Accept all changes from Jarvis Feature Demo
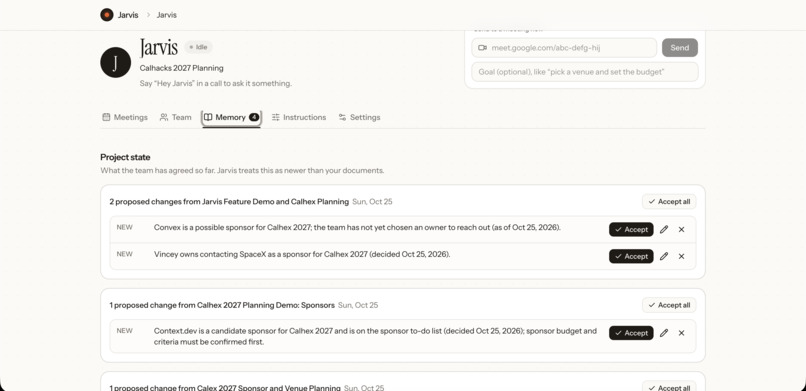Image resolution: width=806 pixels, height=391 pixels. pyautogui.click(x=669, y=201)
